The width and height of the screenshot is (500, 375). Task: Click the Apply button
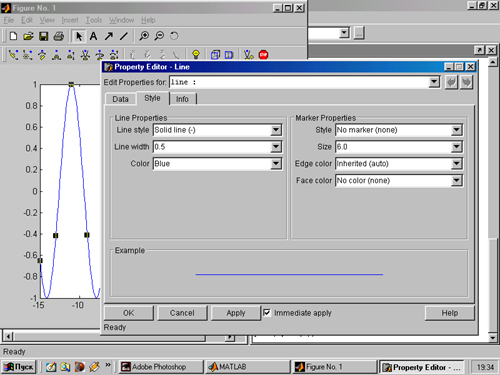point(236,313)
